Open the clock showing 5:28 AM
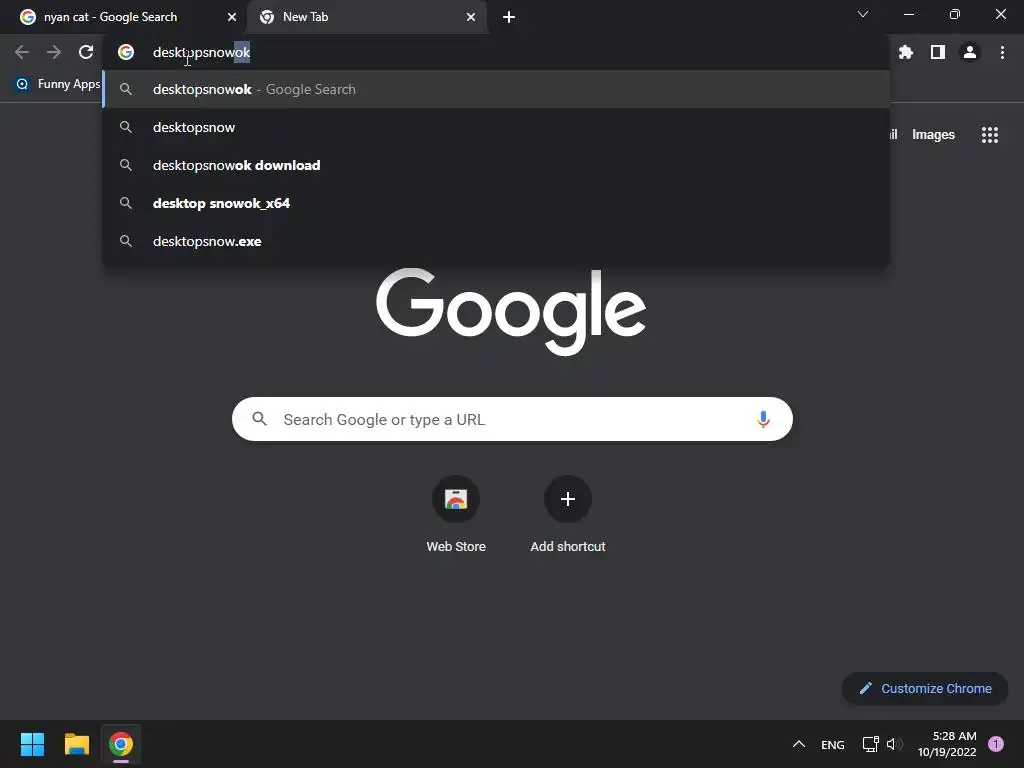Image resolution: width=1024 pixels, height=768 pixels. [x=947, y=744]
